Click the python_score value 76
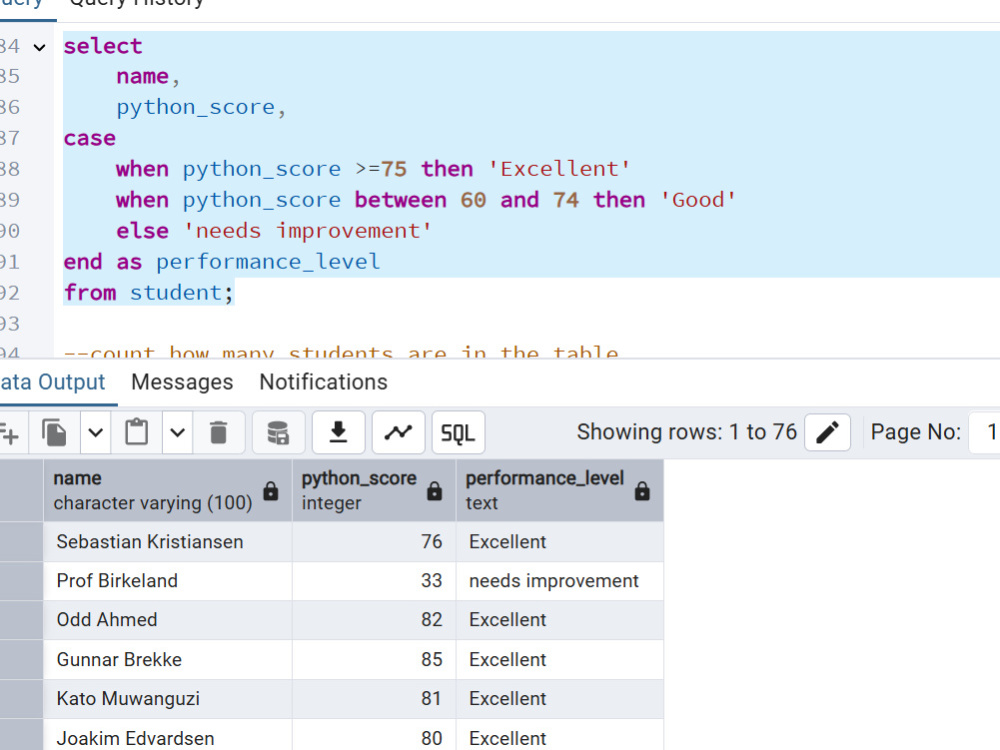 click(x=374, y=542)
